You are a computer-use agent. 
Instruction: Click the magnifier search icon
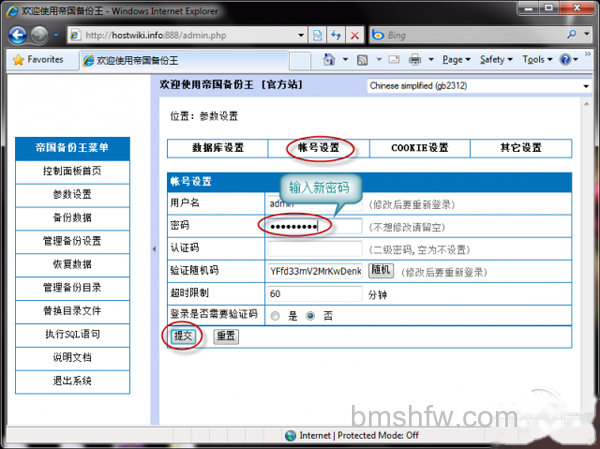click(572, 34)
